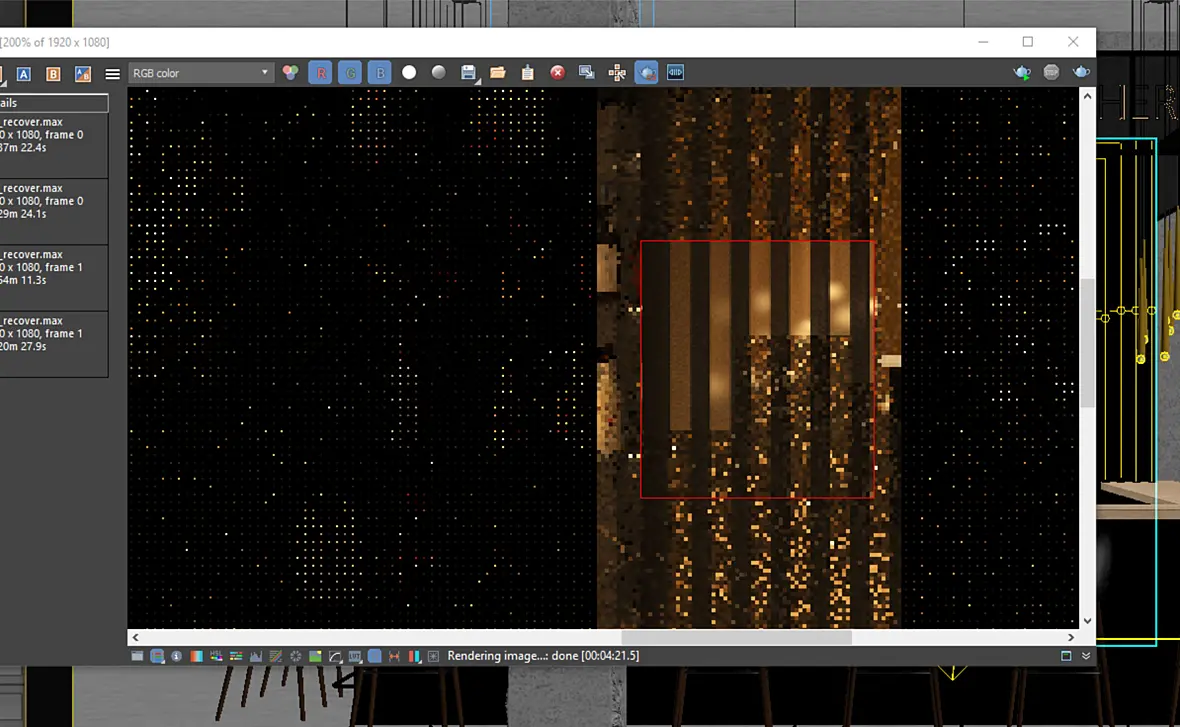This screenshot has width=1180, height=727.
Task: Toggle the red channel button
Action: [x=321, y=73]
